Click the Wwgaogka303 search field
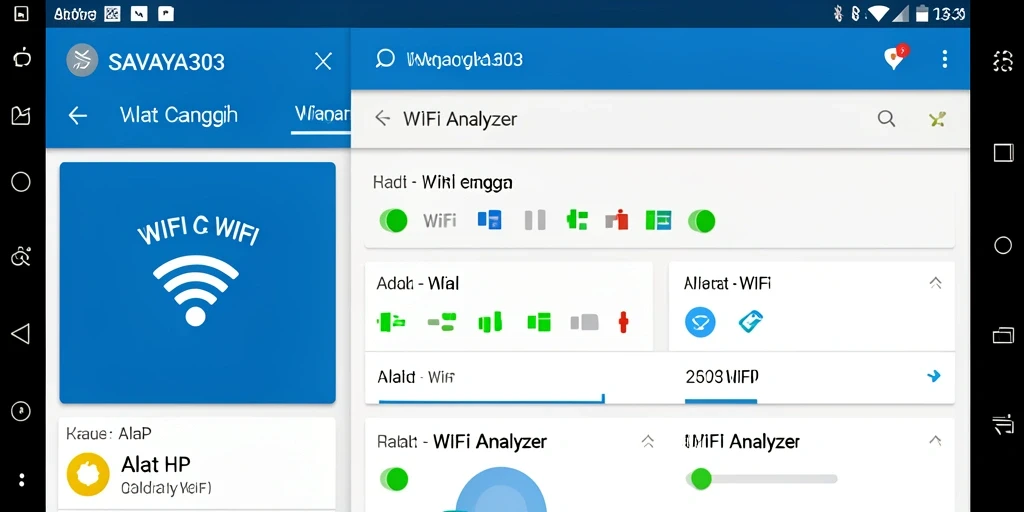This screenshot has width=1024, height=512. pos(464,60)
